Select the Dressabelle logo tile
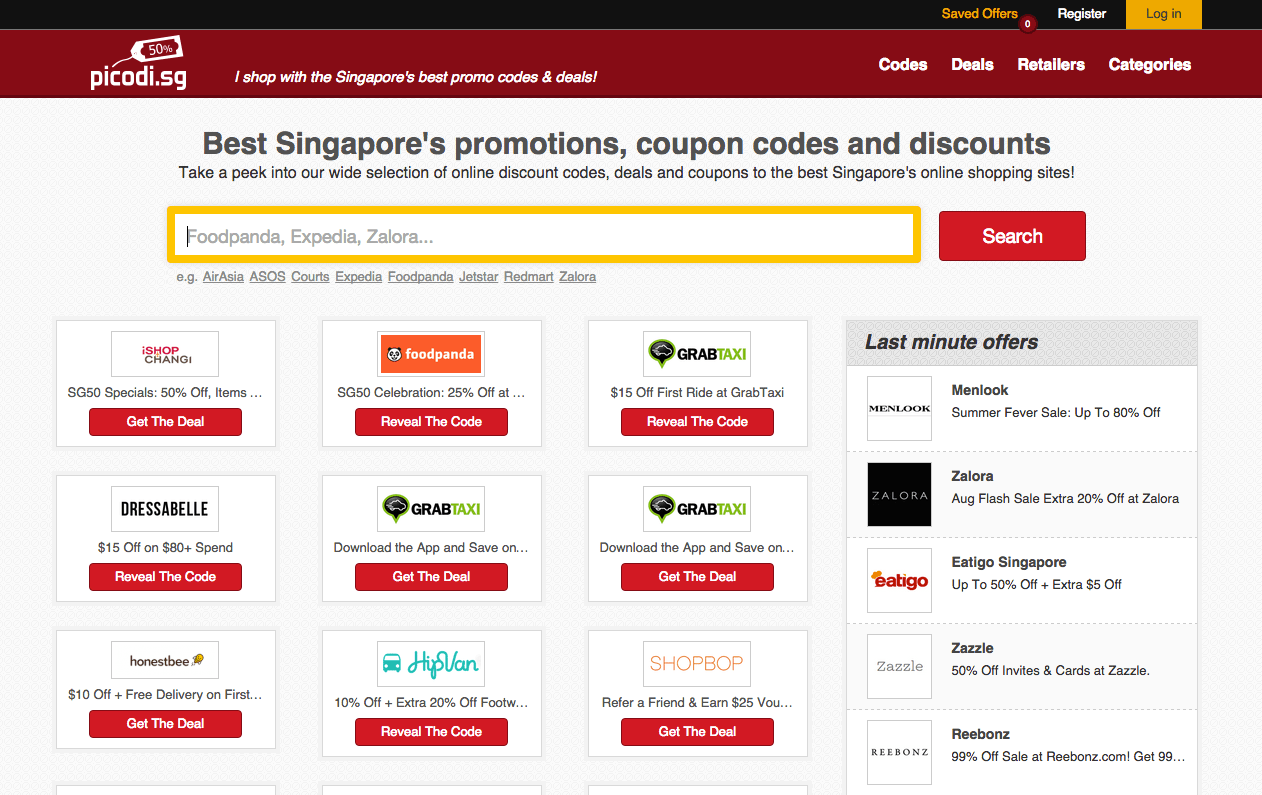The width and height of the screenshot is (1262, 795). click(165, 509)
